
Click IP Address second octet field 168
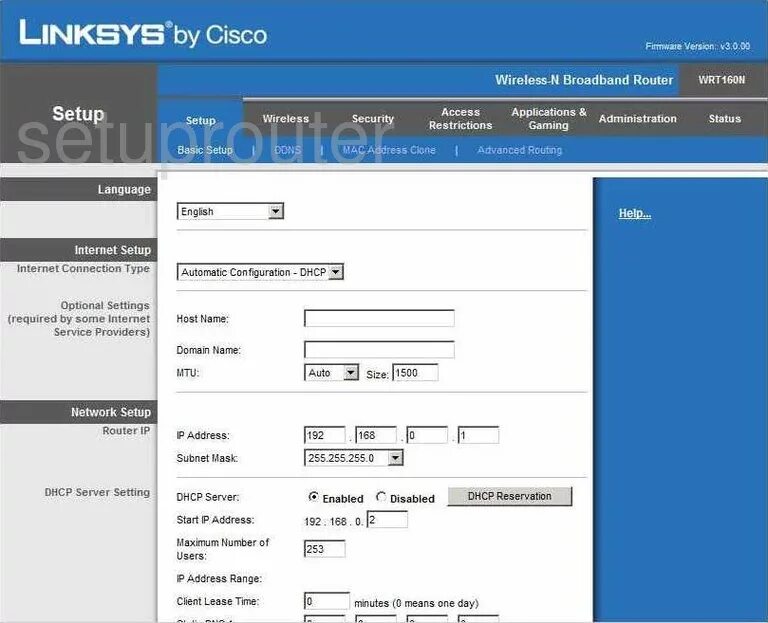[x=376, y=435]
